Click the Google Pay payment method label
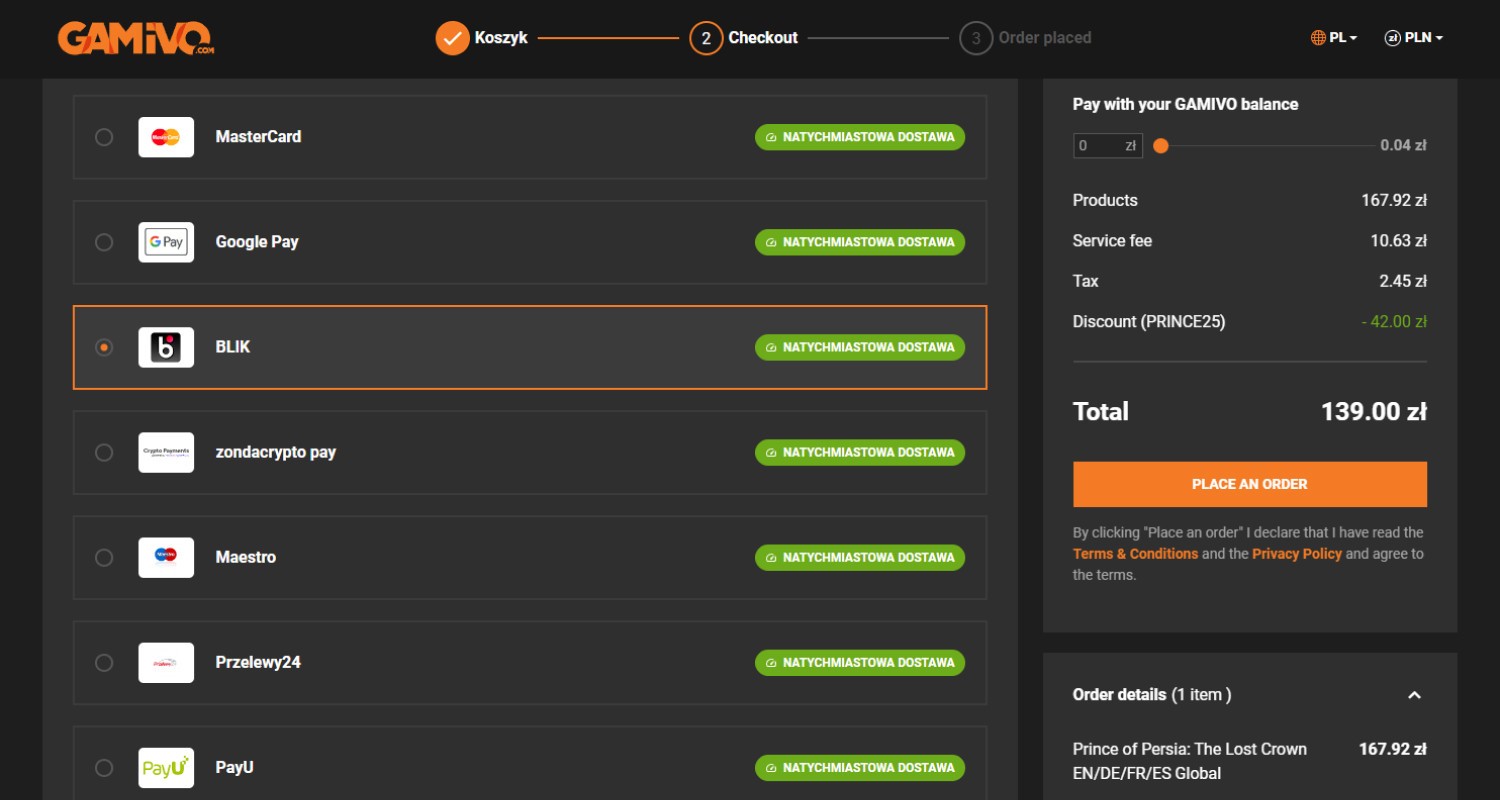Viewport: 1500px width, 800px height. 257,242
